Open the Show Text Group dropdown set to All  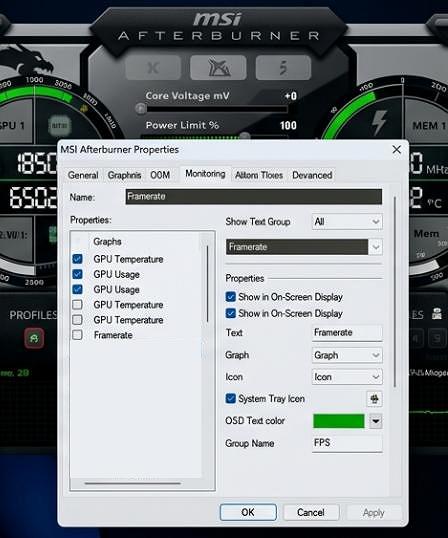coord(347,222)
